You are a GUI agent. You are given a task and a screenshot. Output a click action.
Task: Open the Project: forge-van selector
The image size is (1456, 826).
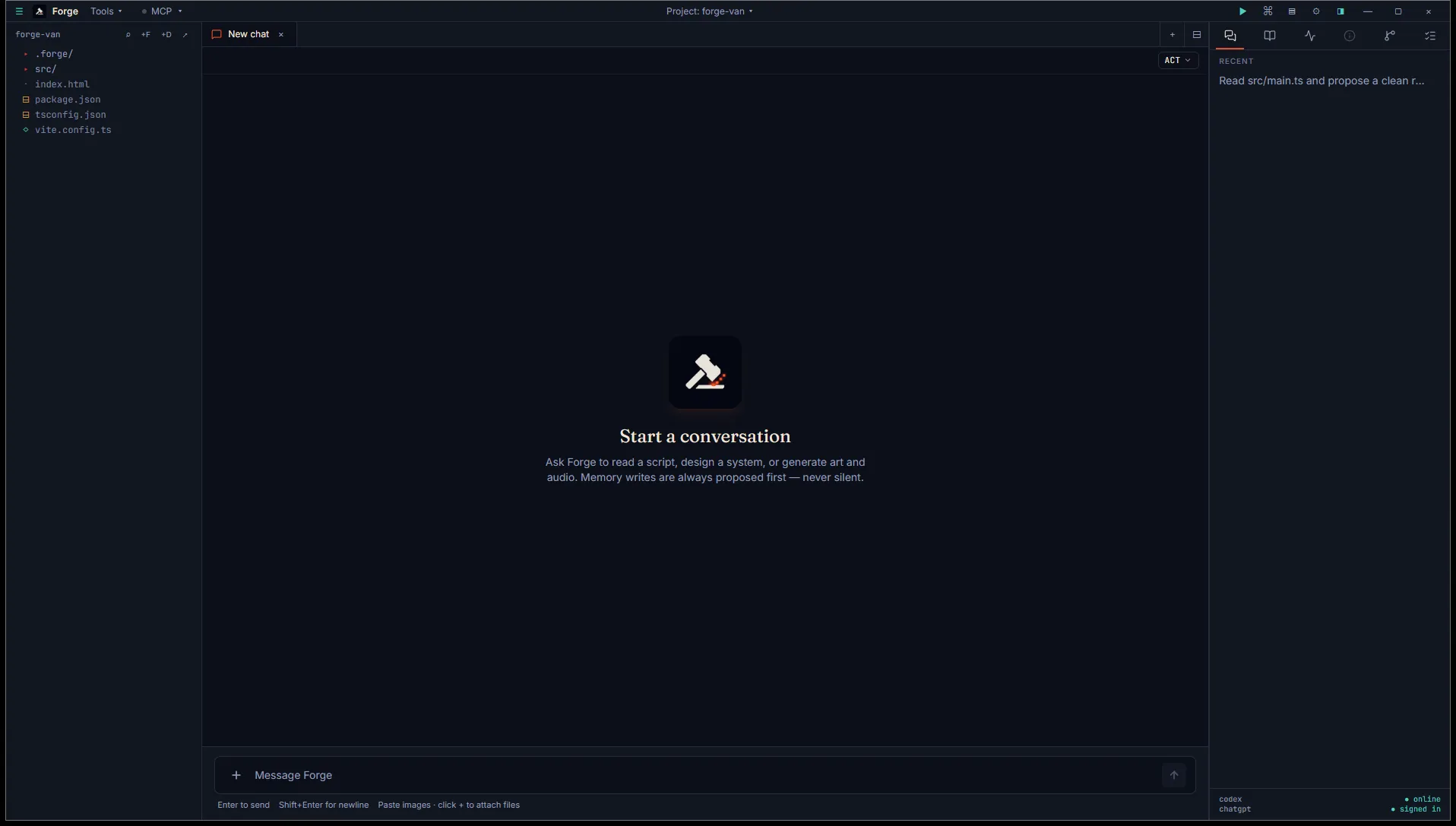click(x=710, y=11)
